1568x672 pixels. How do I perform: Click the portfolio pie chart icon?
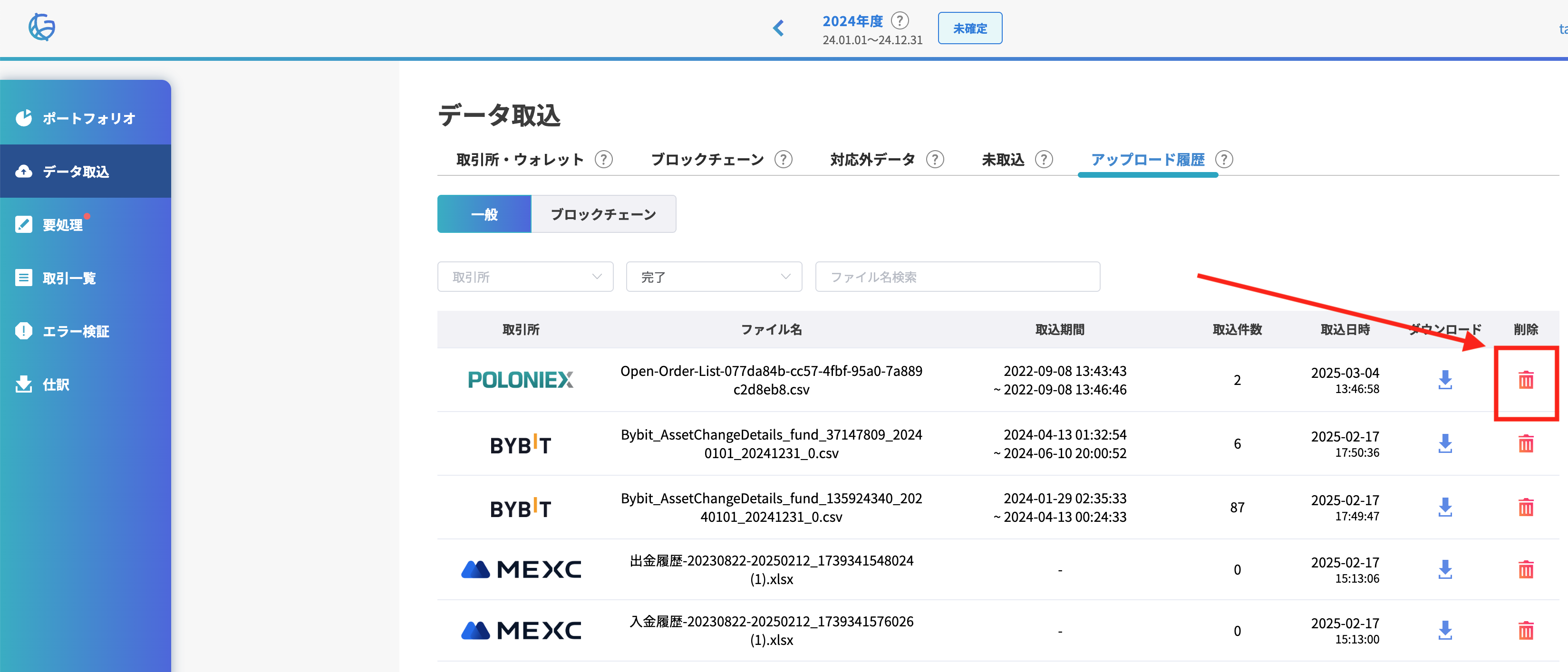pyautogui.click(x=24, y=117)
